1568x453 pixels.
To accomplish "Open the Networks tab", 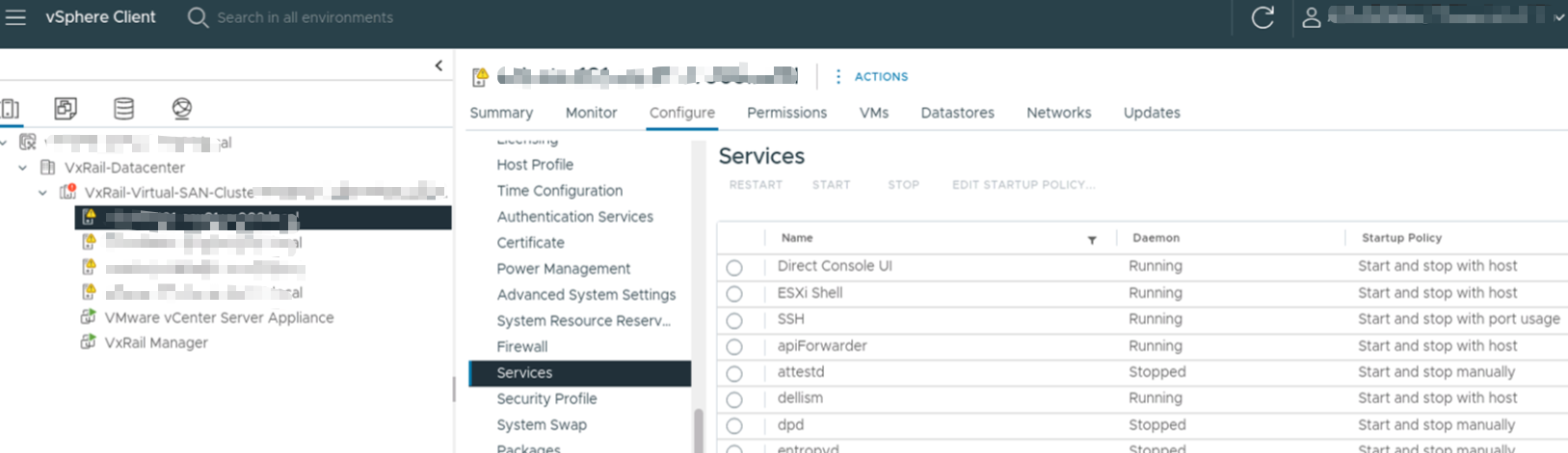I will 1058,113.
